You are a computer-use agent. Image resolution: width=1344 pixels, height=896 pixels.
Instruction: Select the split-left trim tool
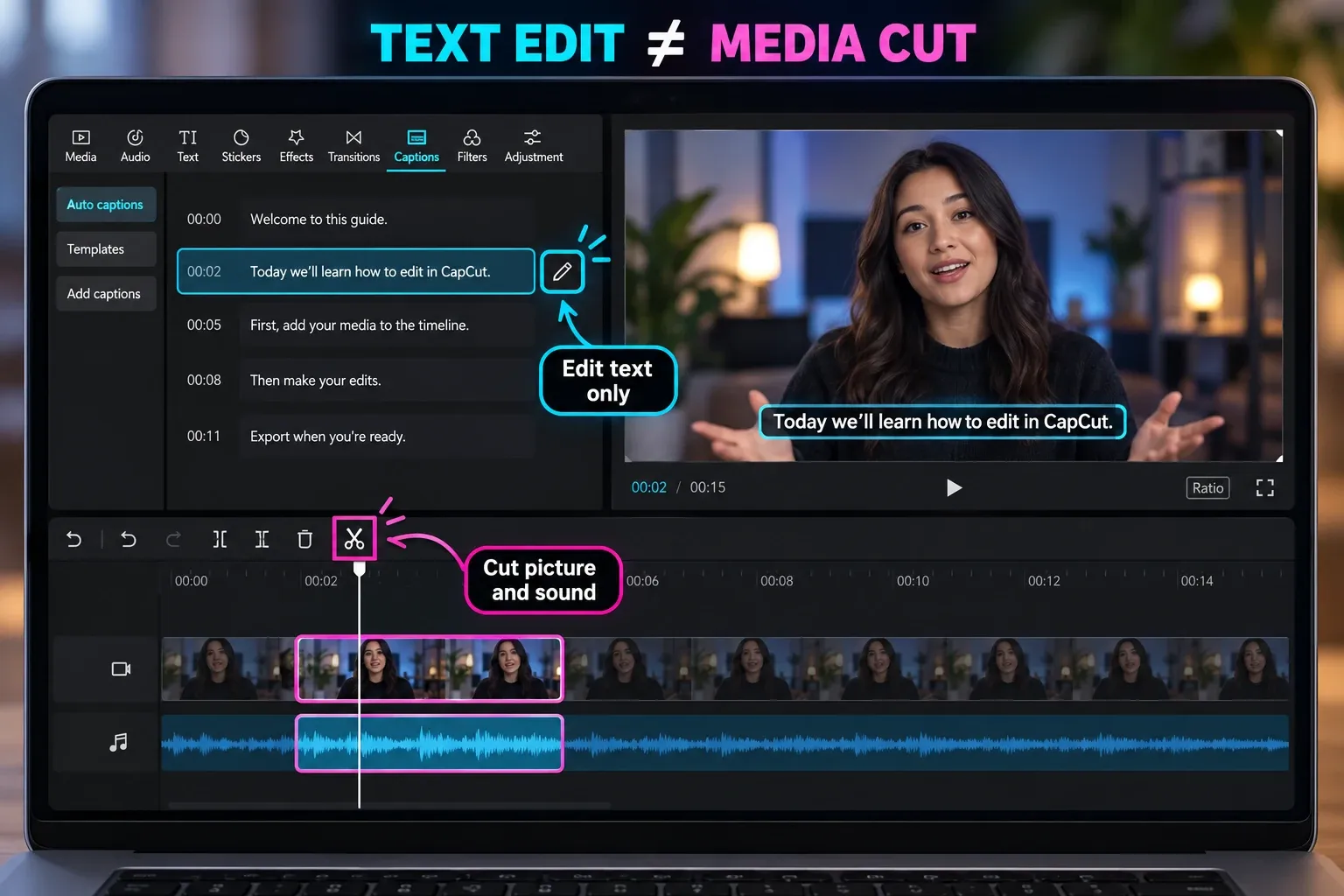[x=220, y=539]
